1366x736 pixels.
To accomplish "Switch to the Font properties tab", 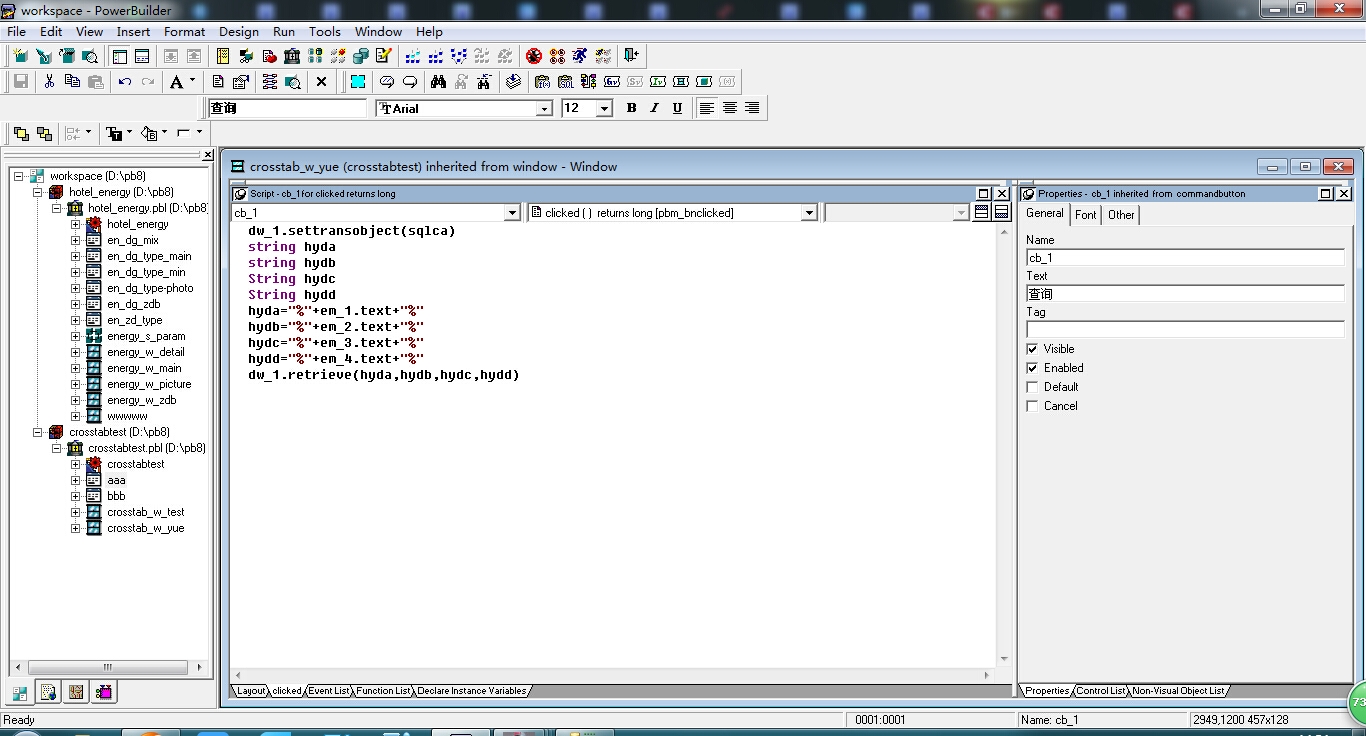I will pos(1085,214).
